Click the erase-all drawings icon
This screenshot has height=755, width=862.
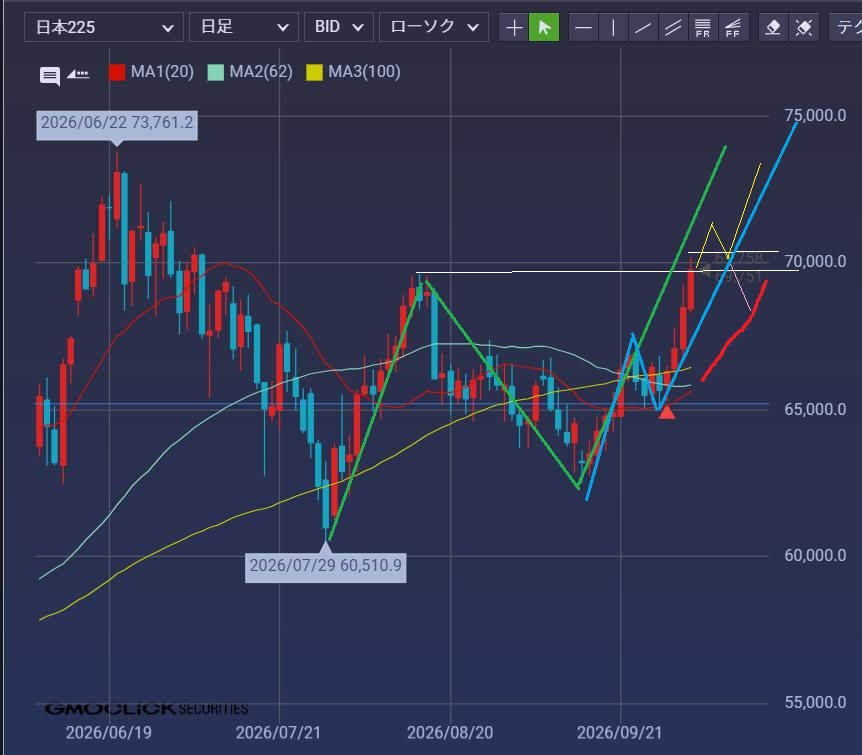coord(804,27)
